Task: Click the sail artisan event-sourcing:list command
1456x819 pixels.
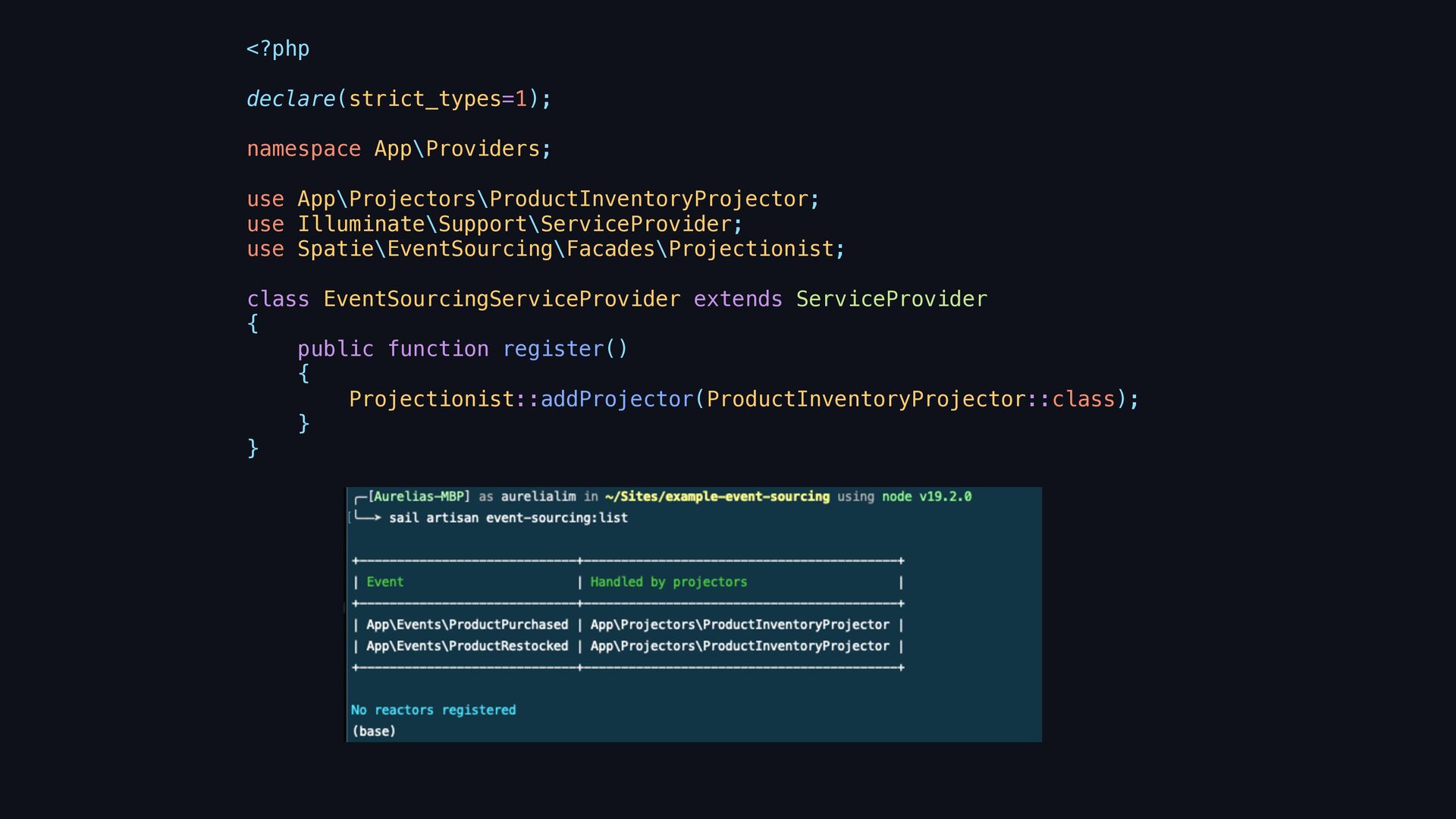Action: point(508,518)
